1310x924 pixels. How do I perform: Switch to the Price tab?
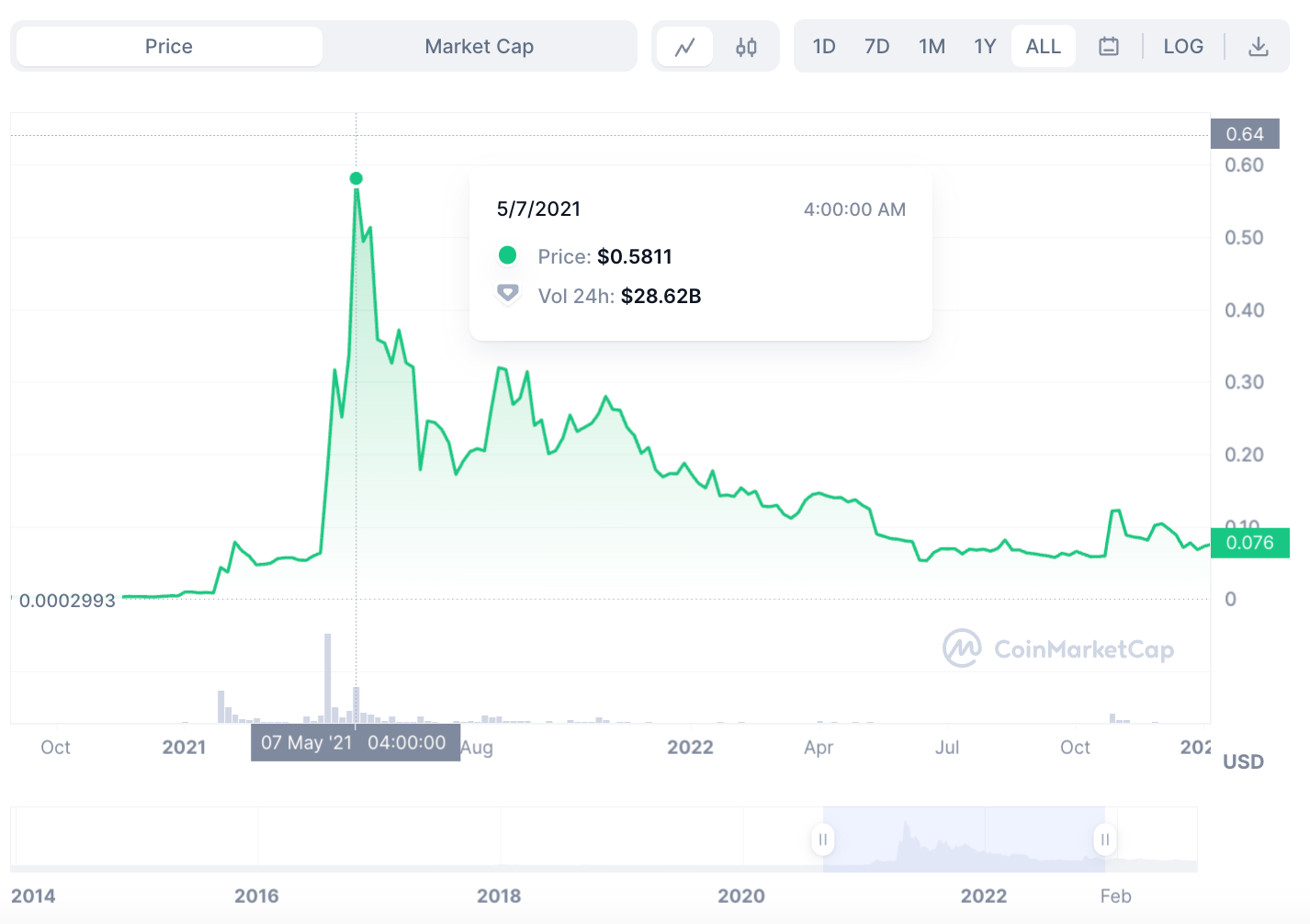(x=169, y=46)
